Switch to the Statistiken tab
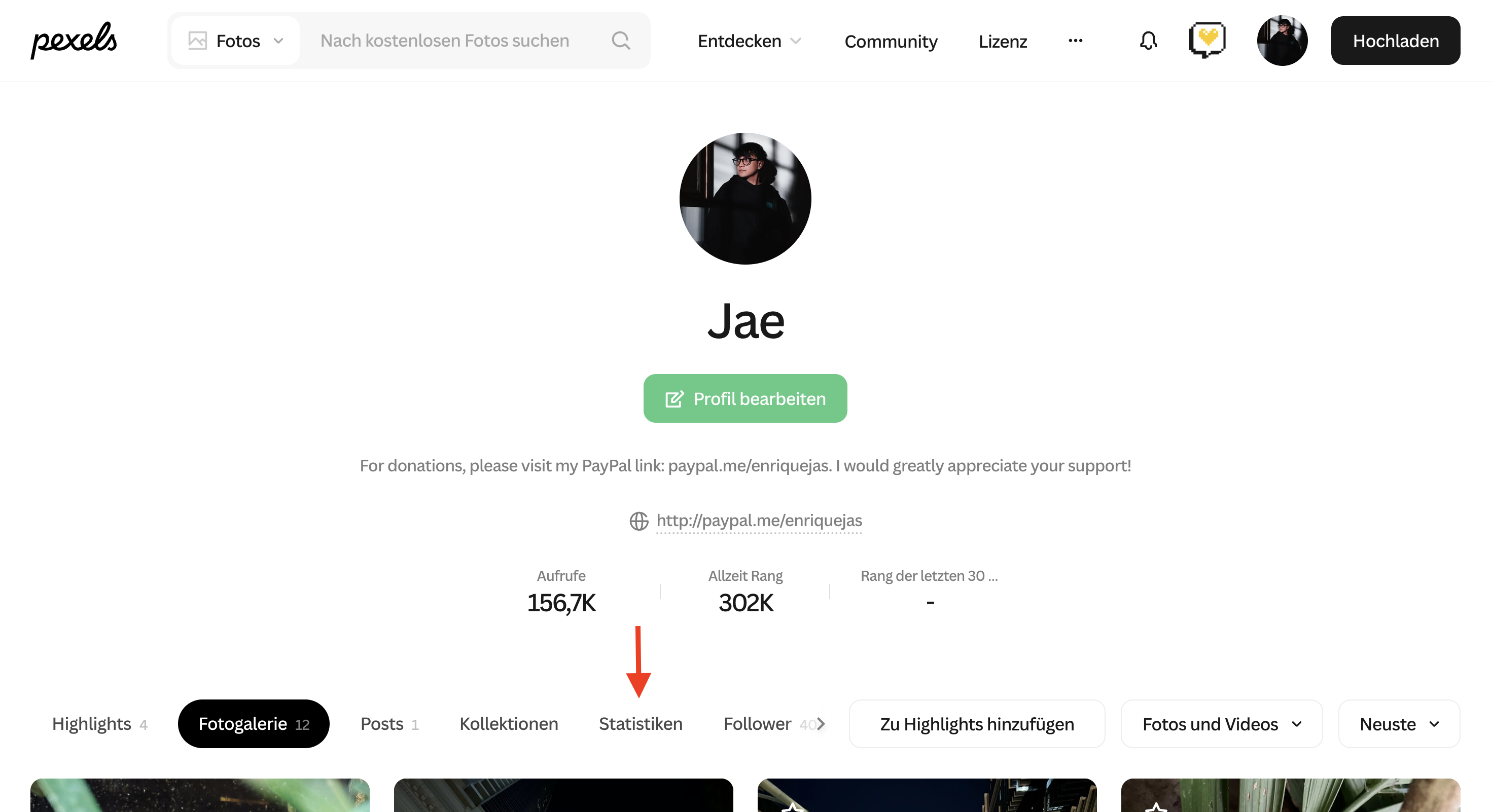 640,724
